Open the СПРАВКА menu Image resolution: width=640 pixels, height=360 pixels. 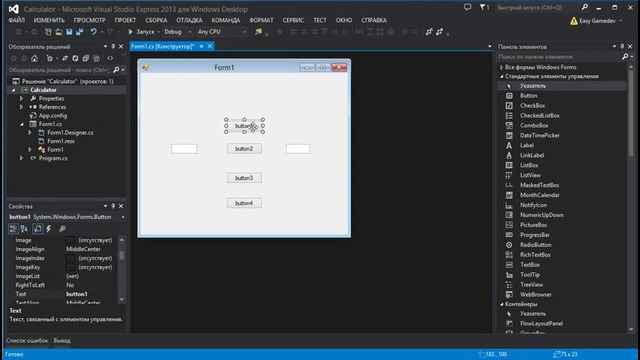click(374, 20)
